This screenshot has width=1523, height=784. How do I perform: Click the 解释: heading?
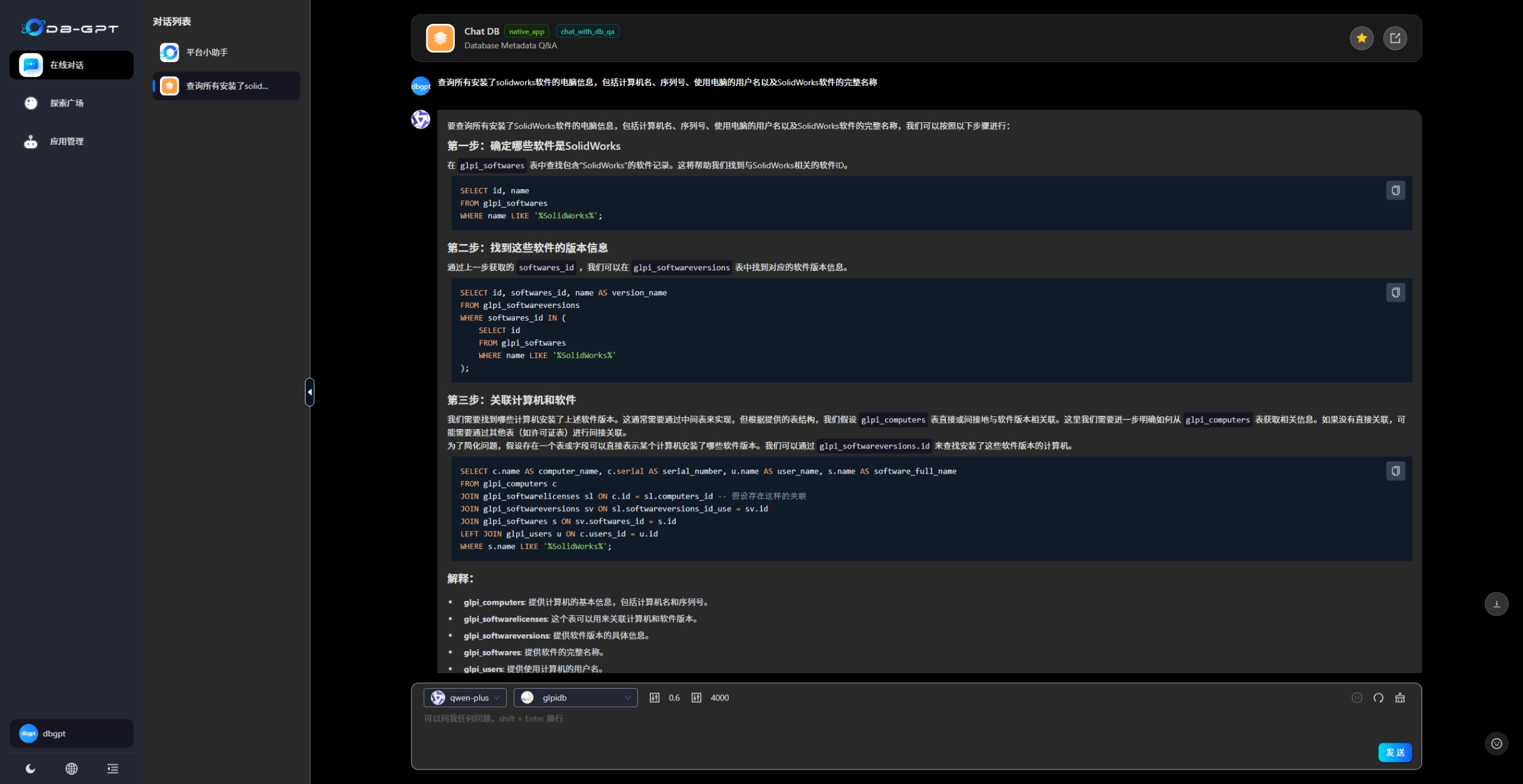pos(460,578)
